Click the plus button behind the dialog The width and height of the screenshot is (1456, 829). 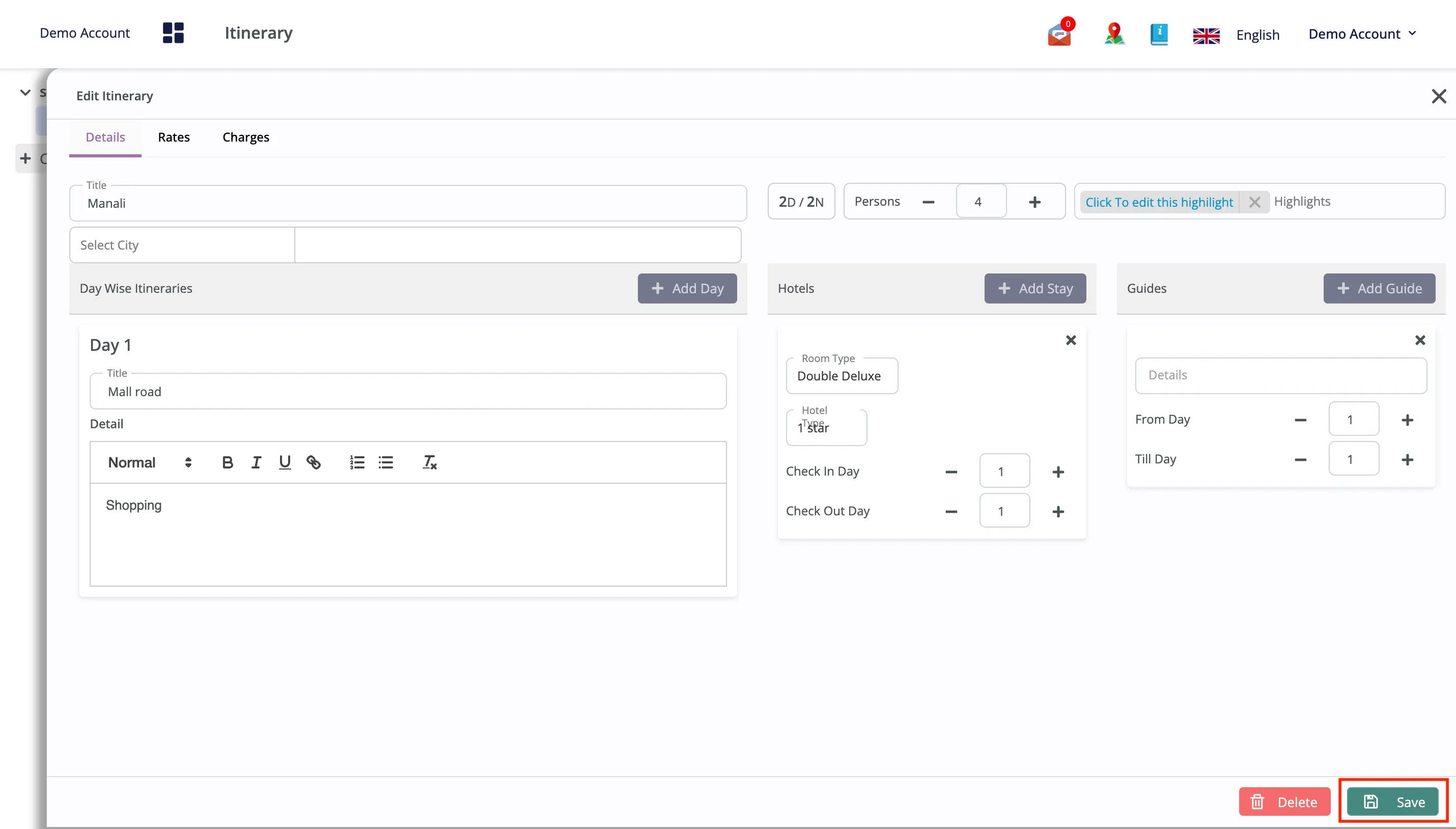[x=25, y=158]
